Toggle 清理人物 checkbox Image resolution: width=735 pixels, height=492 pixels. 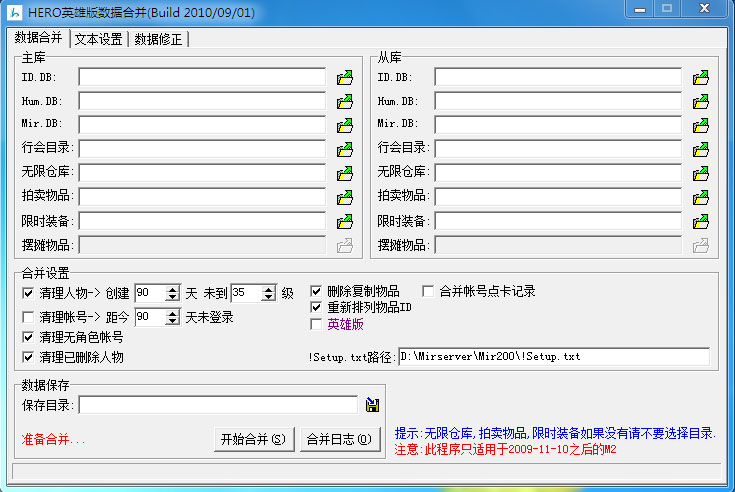(28, 293)
